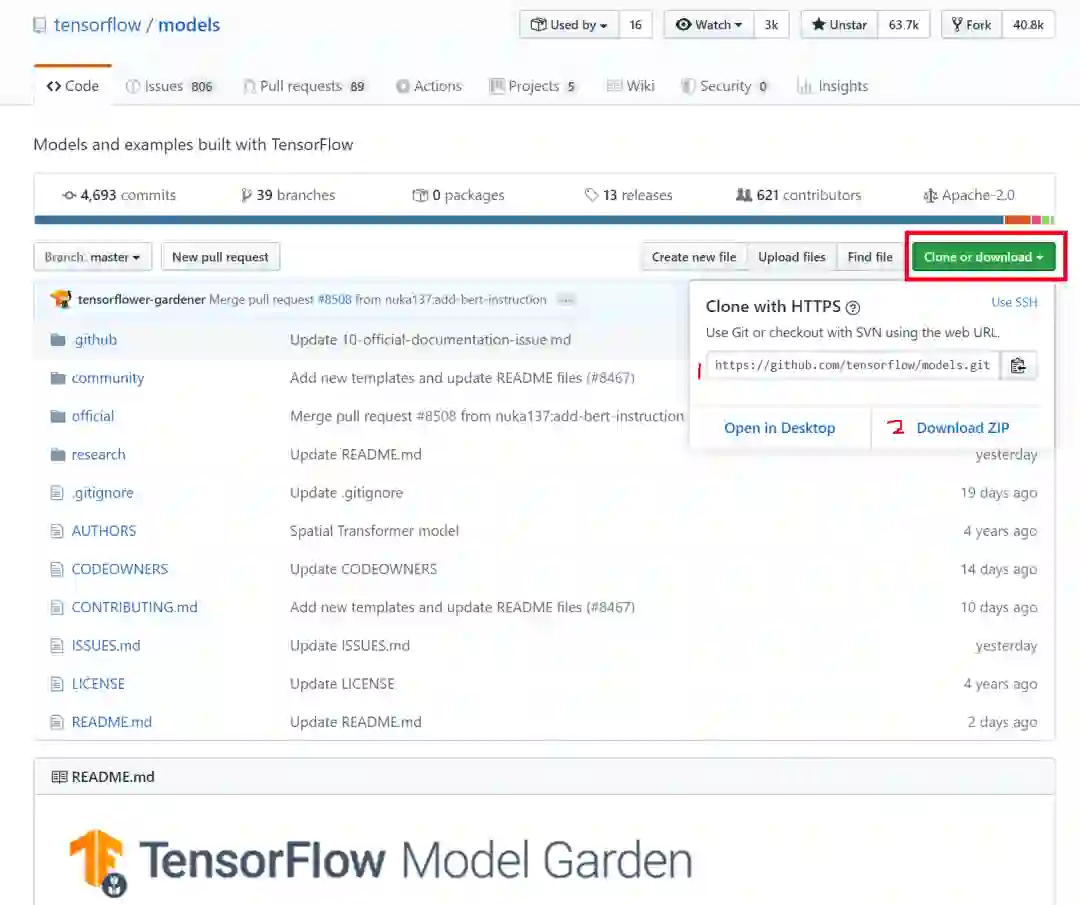Click the CODEOWNERS file icon
Image resolution: width=1080 pixels, height=905 pixels.
[x=56, y=569]
